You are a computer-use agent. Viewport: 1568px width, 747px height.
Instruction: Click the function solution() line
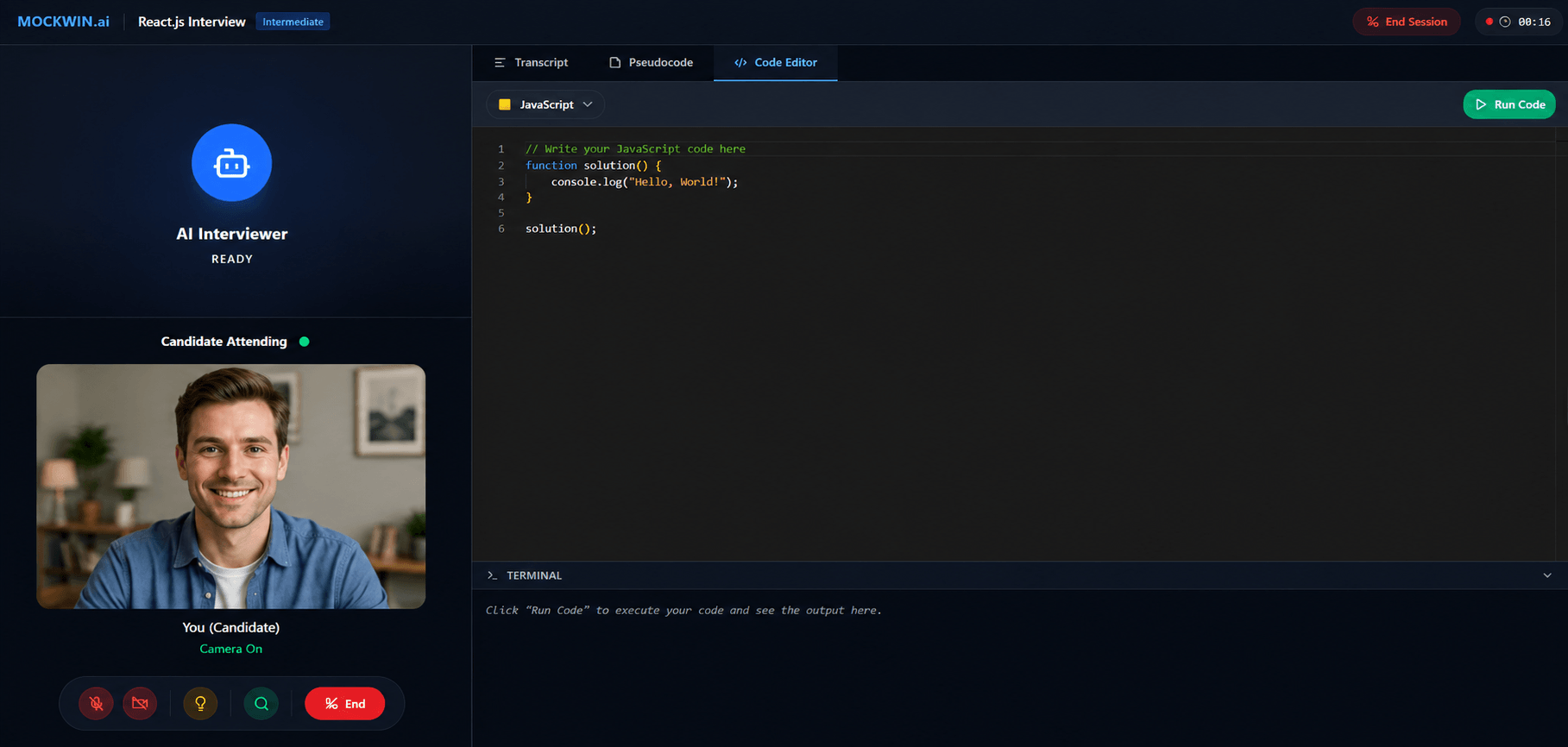[x=594, y=166]
